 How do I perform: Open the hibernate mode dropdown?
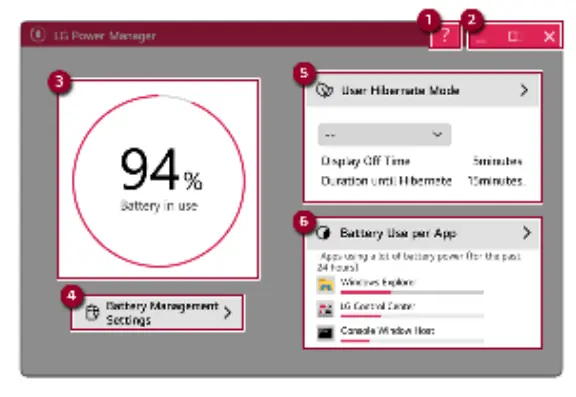(x=384, y=135)
